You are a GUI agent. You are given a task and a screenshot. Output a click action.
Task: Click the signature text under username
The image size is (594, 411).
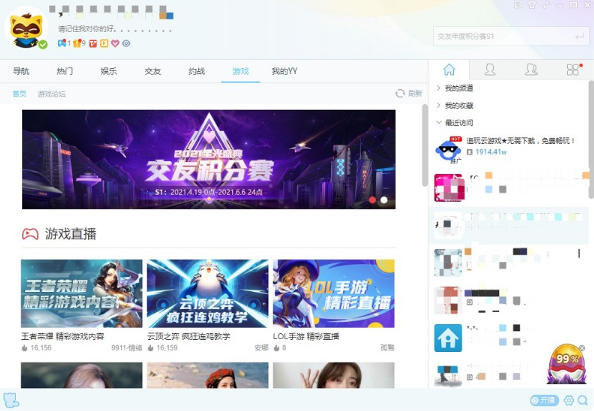pos(115,29)
